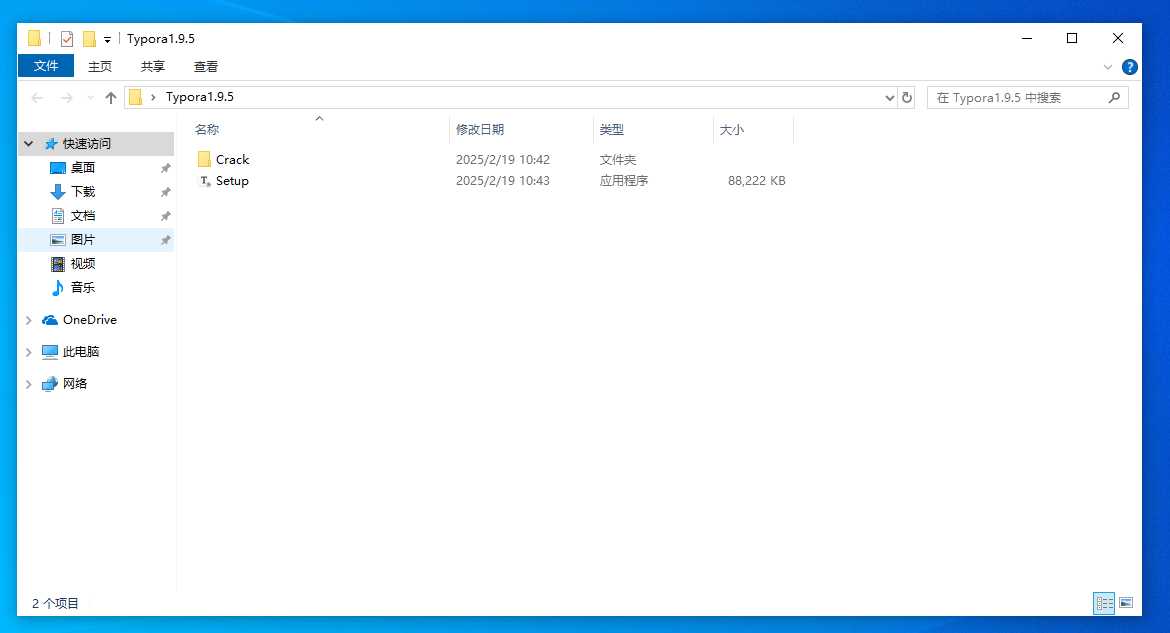This screenshot has width=1170, height=633.
Task: Open the customize quick access toolbar dropdown
Action: click(x=107, y=40)
